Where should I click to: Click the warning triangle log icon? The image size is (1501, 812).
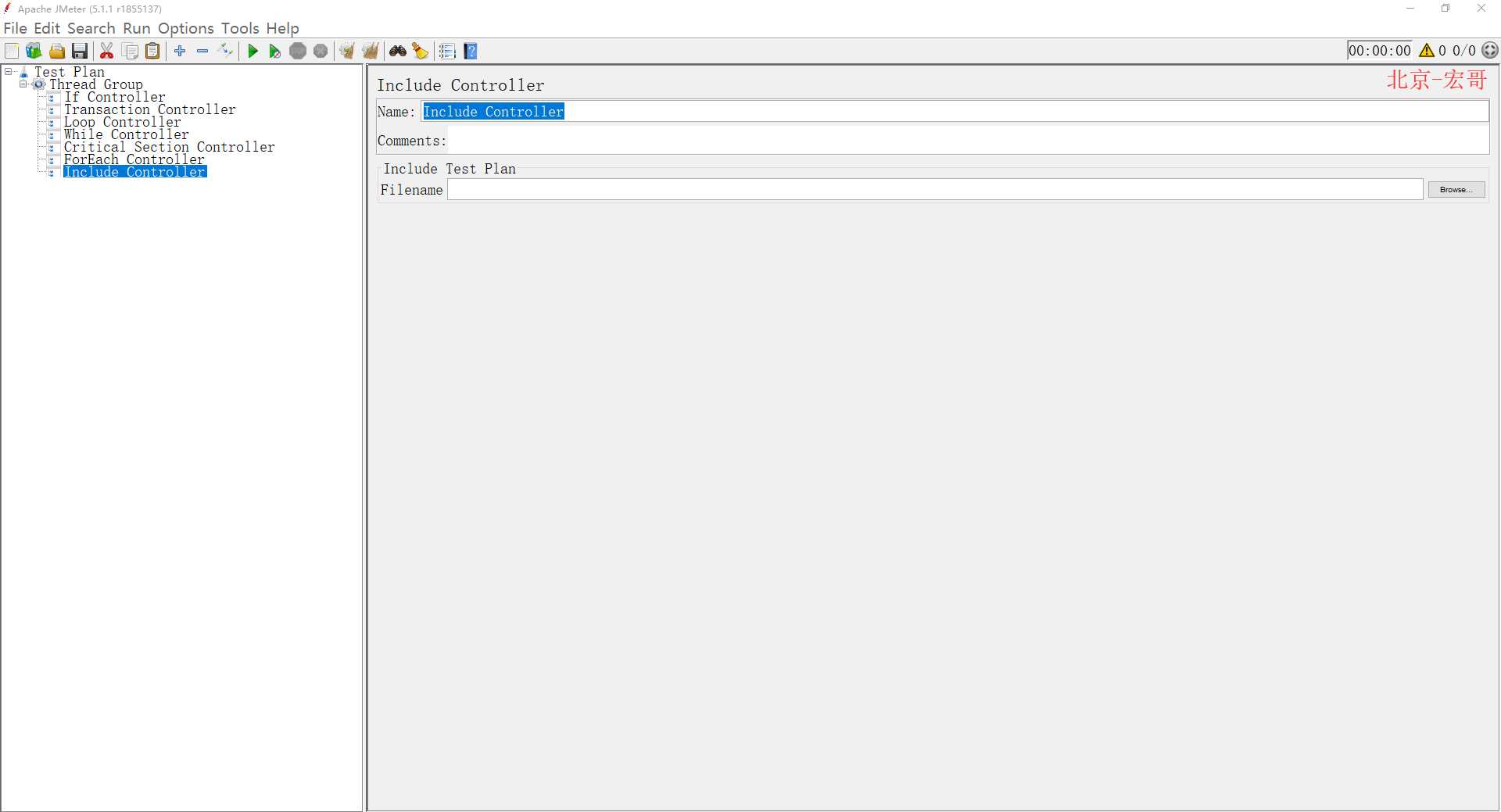1427,51
